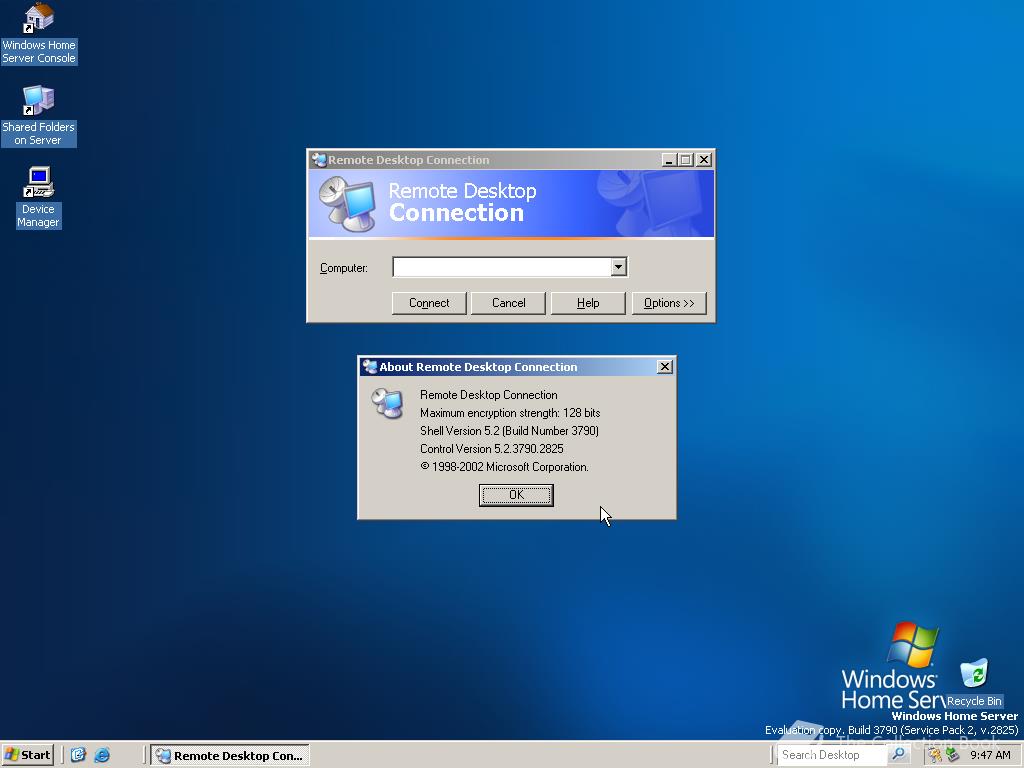
Task: Expand Options >> in Remote Desktop Connection
Action: click(669, 303)
